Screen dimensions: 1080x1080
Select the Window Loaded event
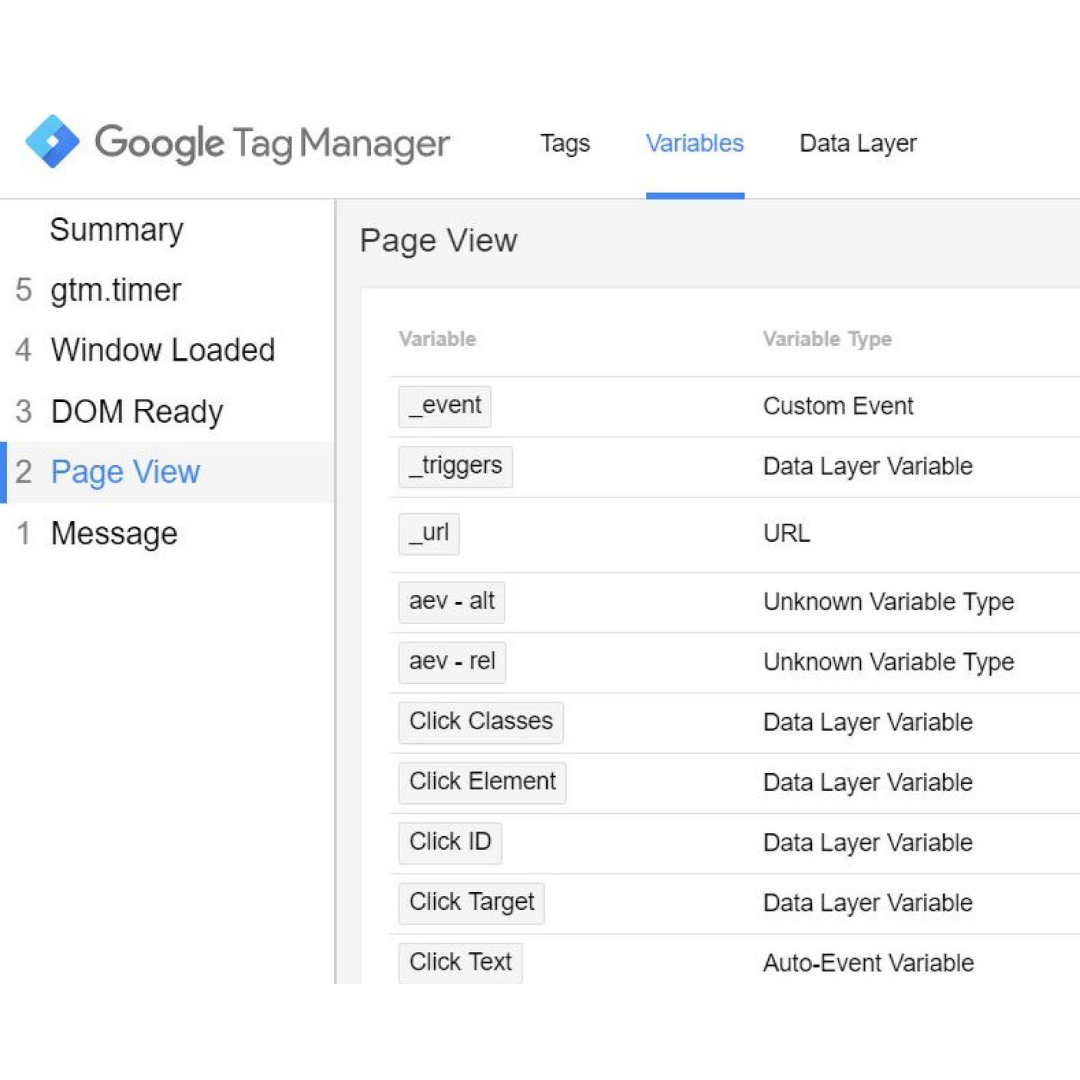(167, 350)
